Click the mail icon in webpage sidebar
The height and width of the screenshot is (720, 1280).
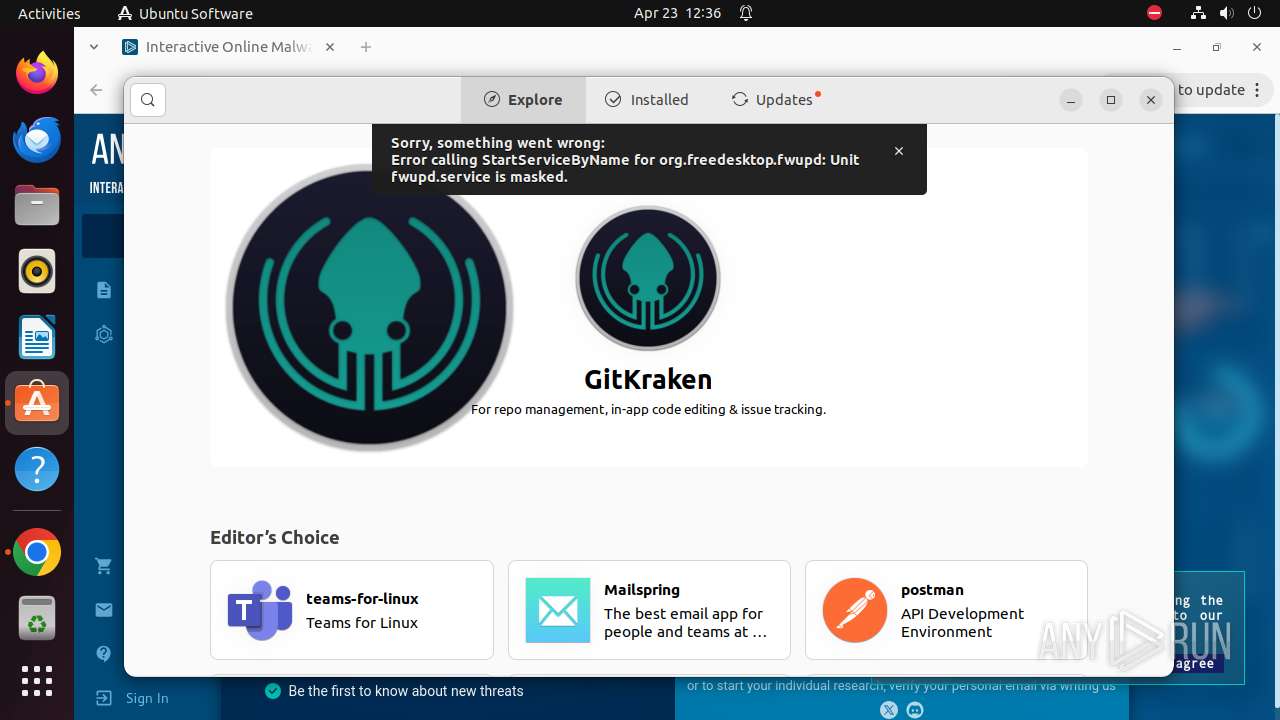coord(103,610)
